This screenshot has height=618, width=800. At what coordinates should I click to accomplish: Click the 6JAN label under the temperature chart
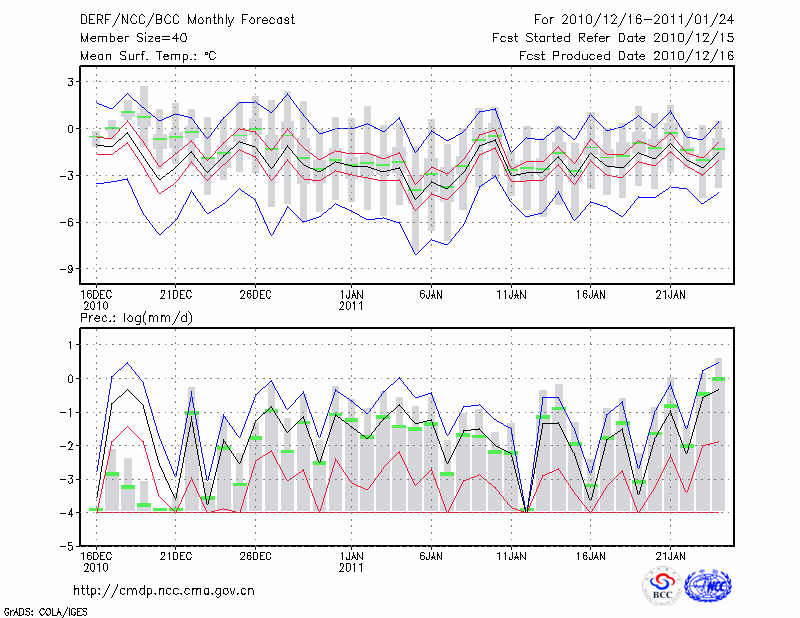point(431,294)
